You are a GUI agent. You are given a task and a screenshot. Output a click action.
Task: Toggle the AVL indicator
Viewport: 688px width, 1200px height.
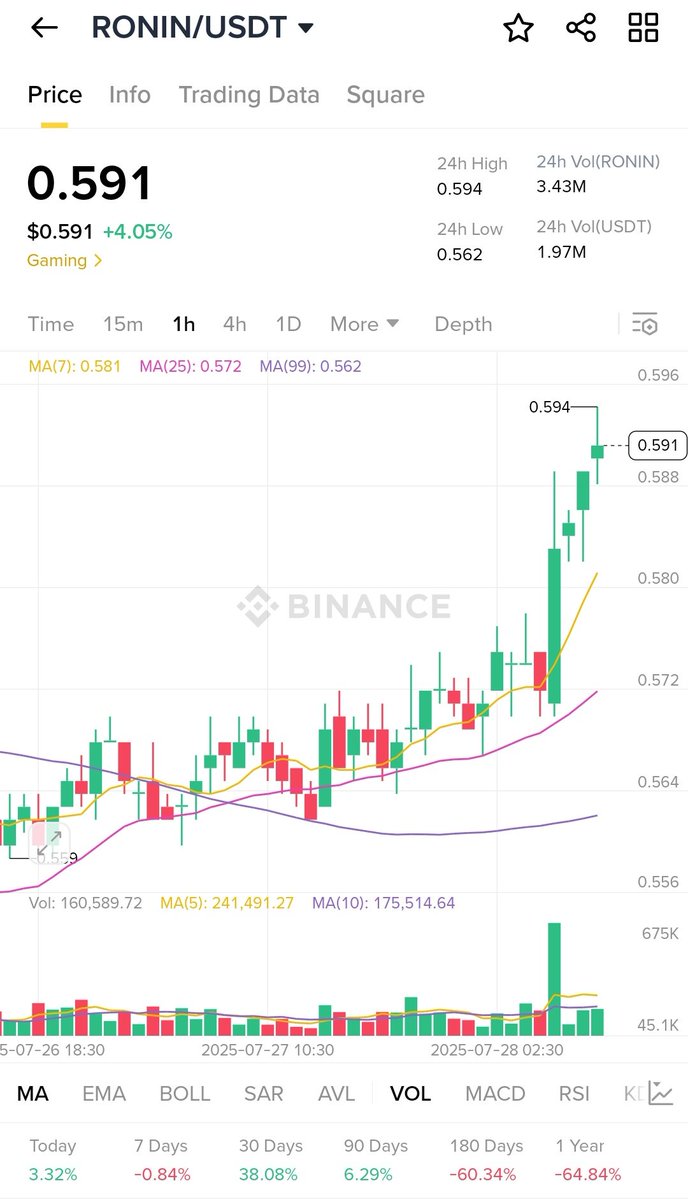[336, 1093]
